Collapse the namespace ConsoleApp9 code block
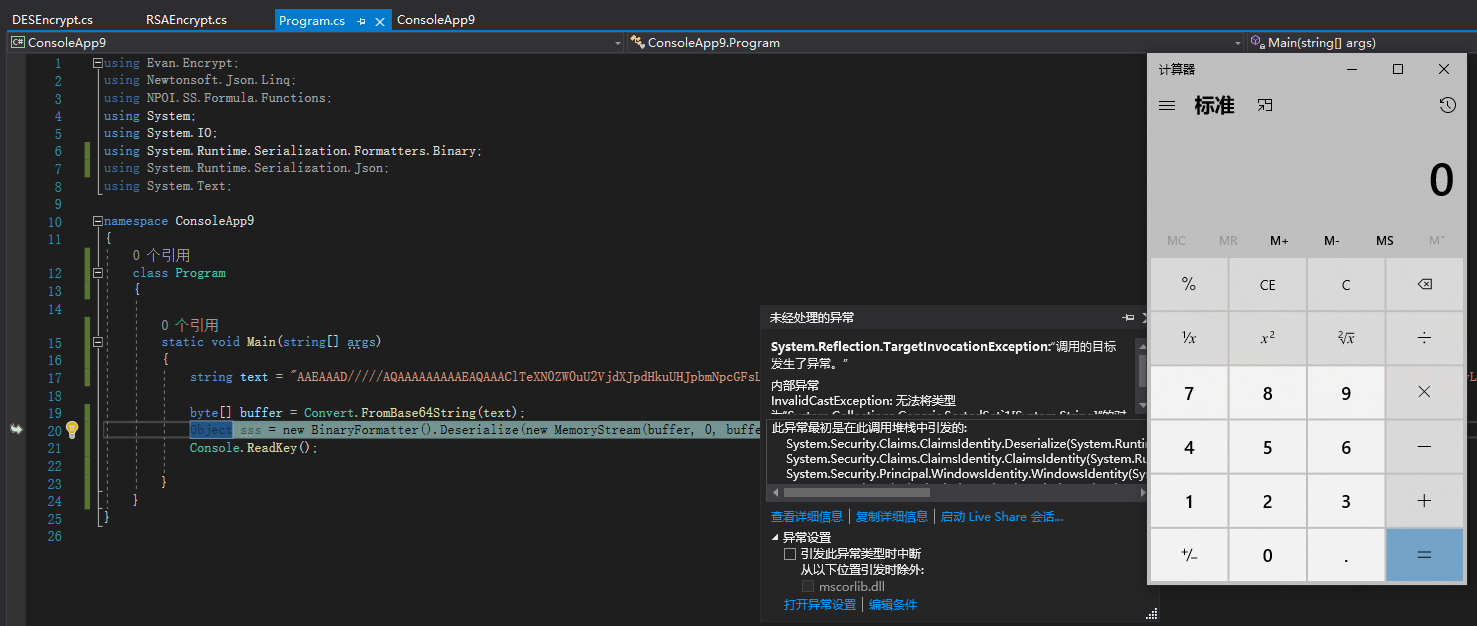 tap(96, 221)
